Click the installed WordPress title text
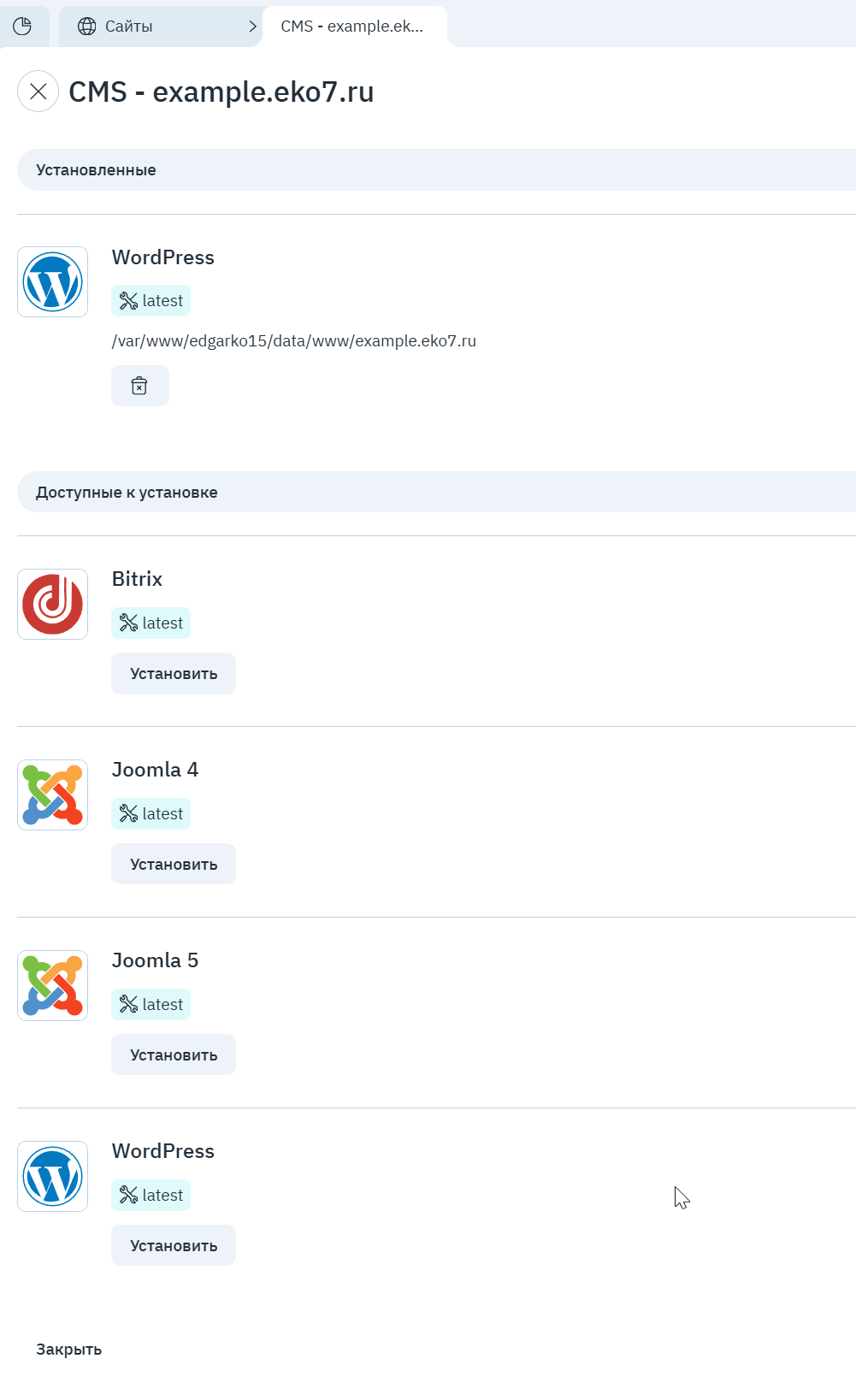Image resolution: width=856 pixels, height=1400 pixels. coord(163,257)
